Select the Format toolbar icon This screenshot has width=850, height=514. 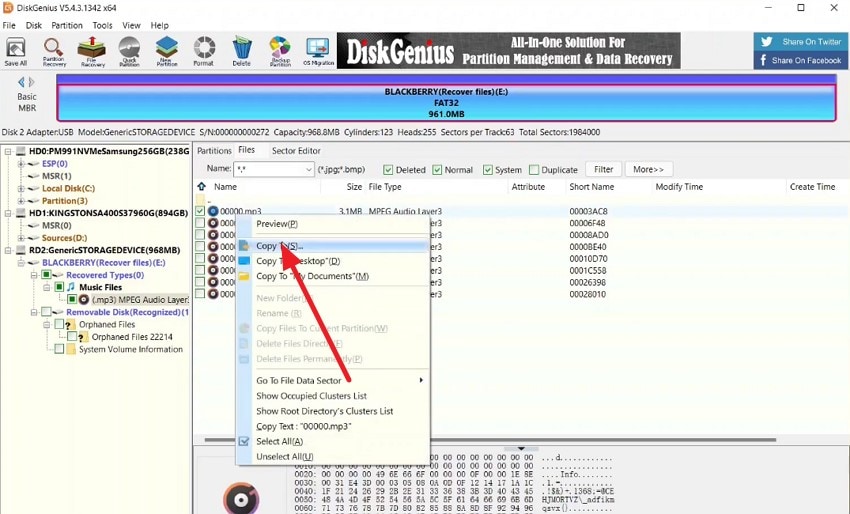click(204, 52)
